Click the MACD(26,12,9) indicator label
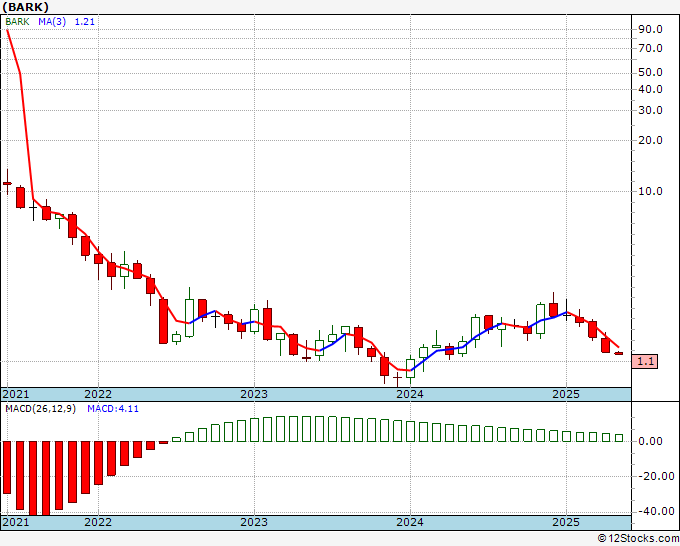 click(40, 409)
